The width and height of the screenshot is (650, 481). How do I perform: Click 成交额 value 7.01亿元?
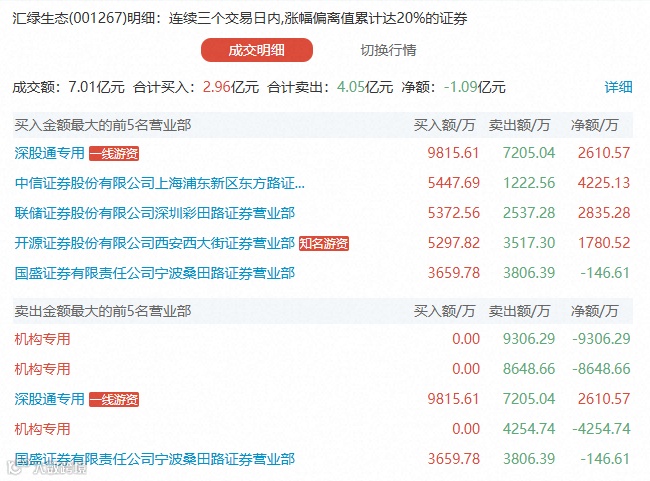click(96, 87)
